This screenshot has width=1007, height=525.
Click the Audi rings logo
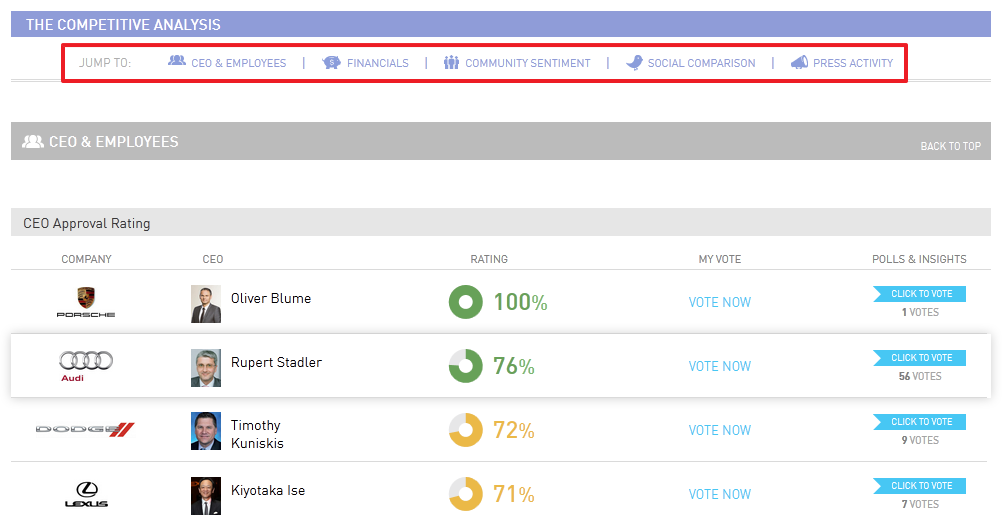pyautogui.click(x=86, y=365)
